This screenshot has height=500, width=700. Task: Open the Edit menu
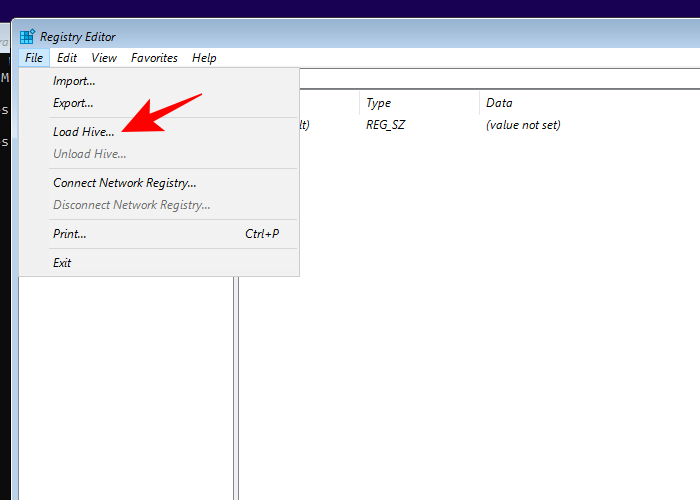67,58
